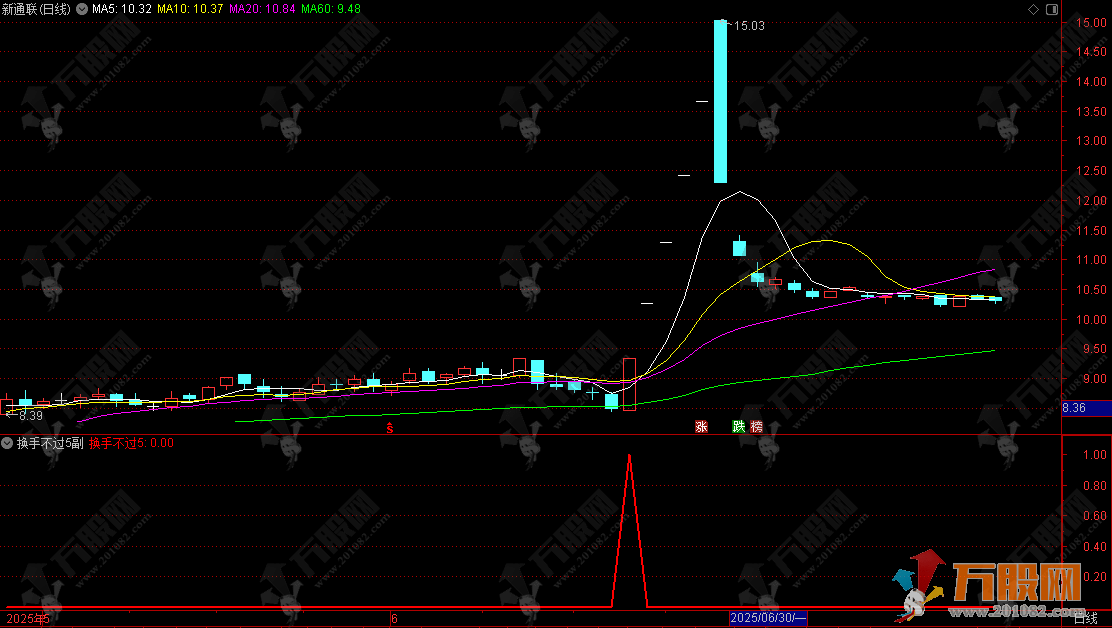Click the 12.00 price axis label
Screen dimensions: 1112x628
1091,201
